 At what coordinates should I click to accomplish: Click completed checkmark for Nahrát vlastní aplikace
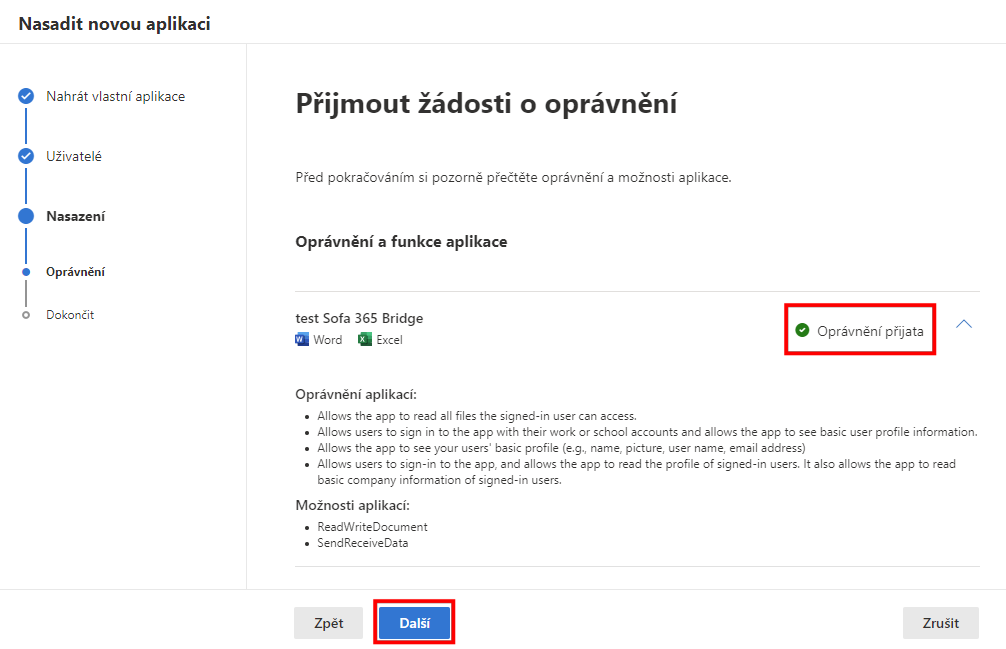pos(26,96)
